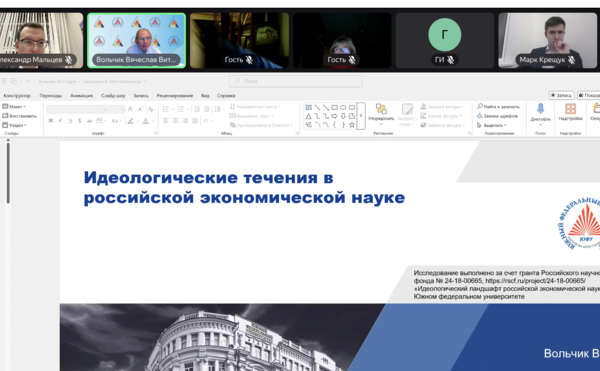Toggle Strikethrough (abc) formatting
Screen dimensions: 600x371
tap(90, 121)
